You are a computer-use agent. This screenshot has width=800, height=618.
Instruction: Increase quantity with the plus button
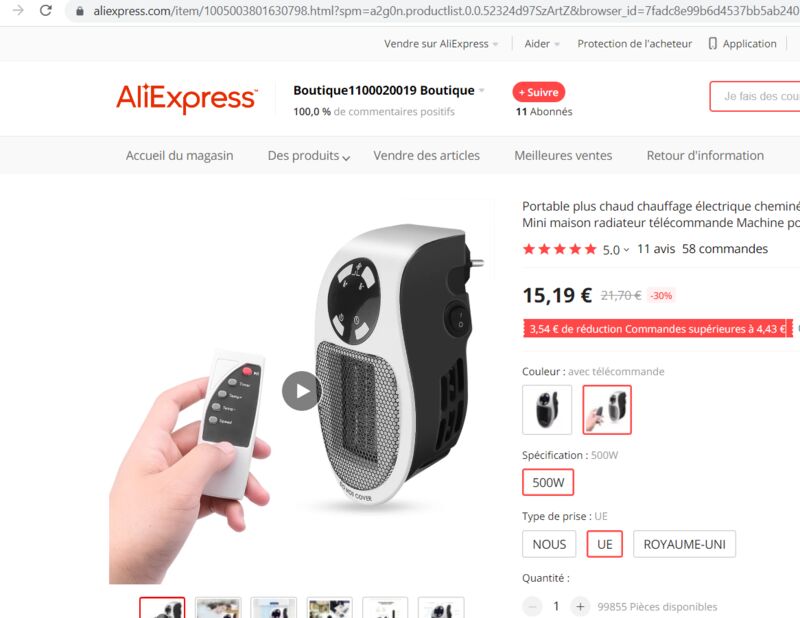(580, 606)
